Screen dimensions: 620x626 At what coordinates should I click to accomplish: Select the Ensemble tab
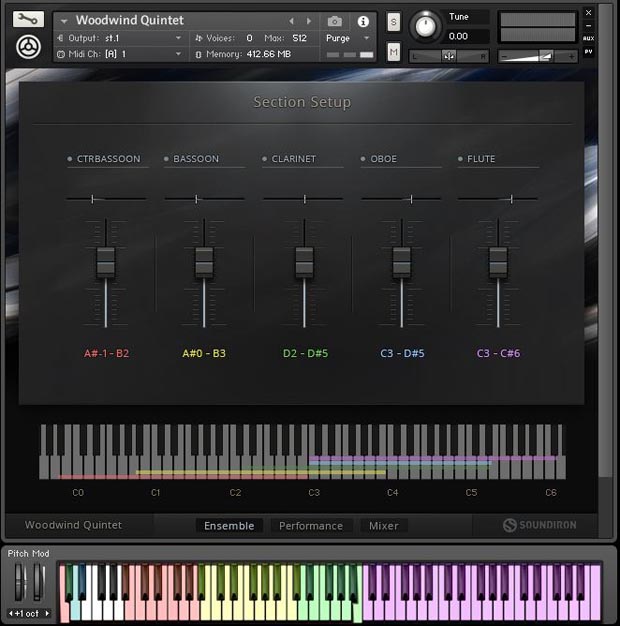[x=229, y=526]
